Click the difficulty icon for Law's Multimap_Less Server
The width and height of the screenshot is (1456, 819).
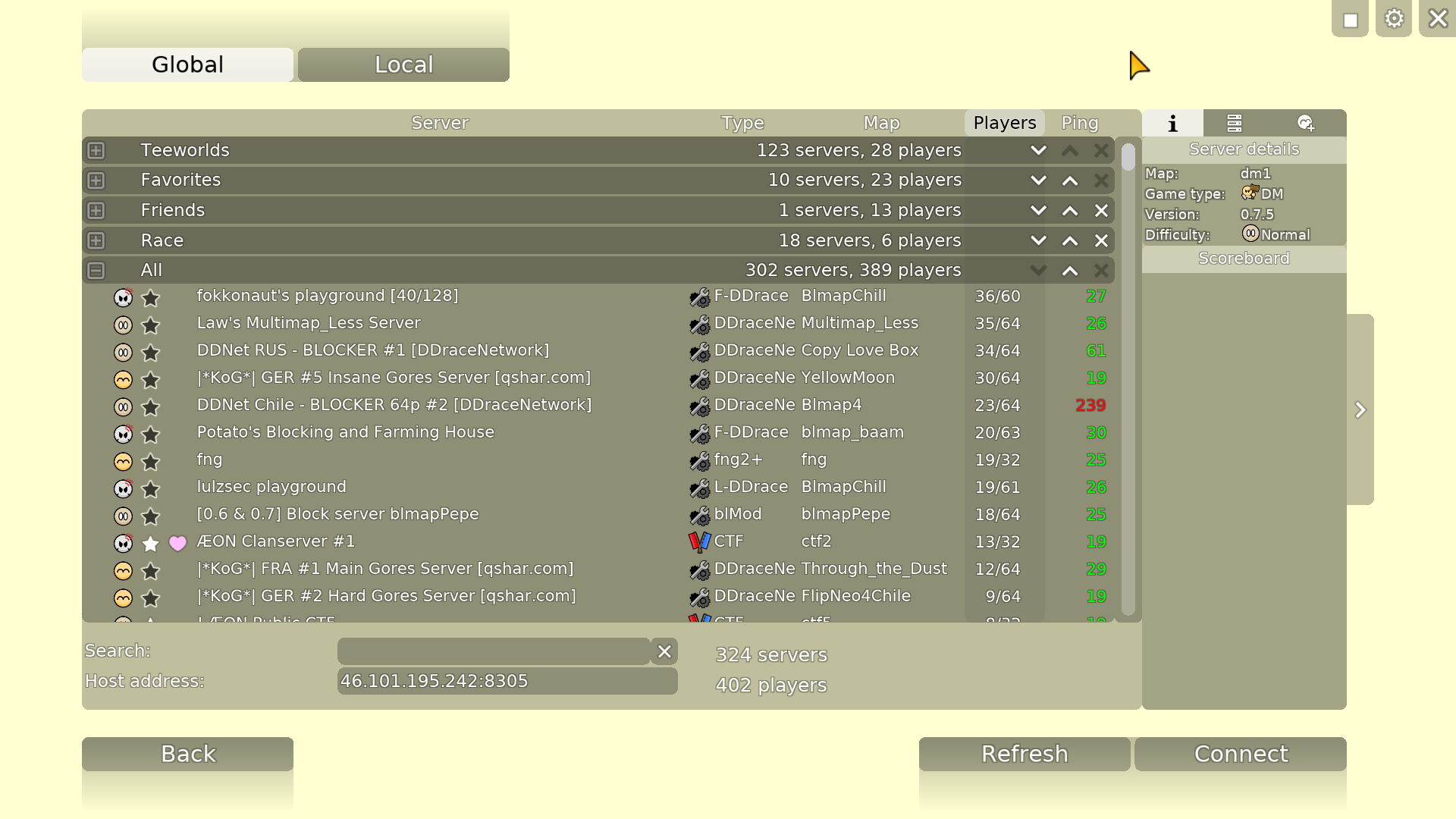click(x=123, y=325)
